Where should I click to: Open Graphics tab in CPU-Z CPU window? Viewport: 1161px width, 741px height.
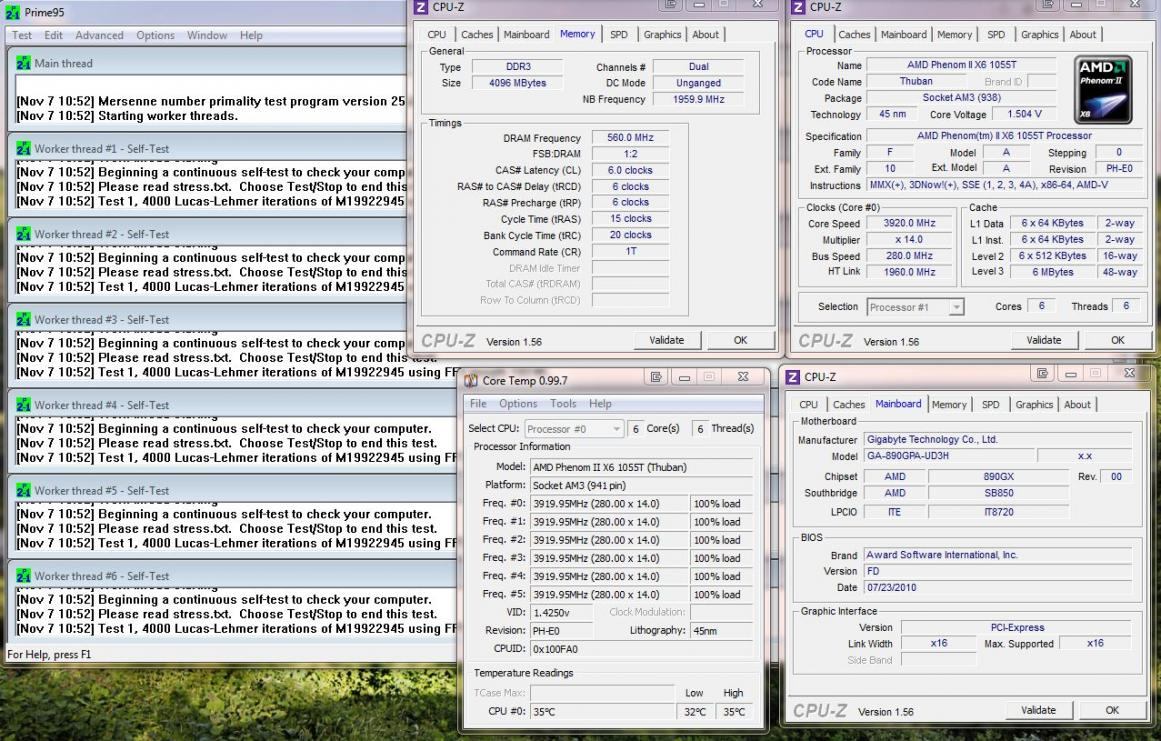(1040, 34)
